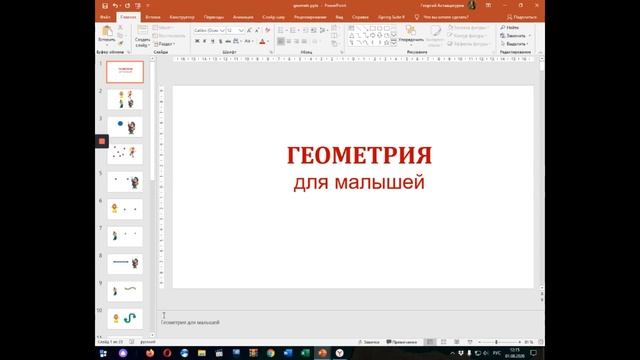The height and width of the screenshot is (360, 640).
Task: Click the ГЕОМЕТРИЯ title text on slide
Action: point(359,156)
